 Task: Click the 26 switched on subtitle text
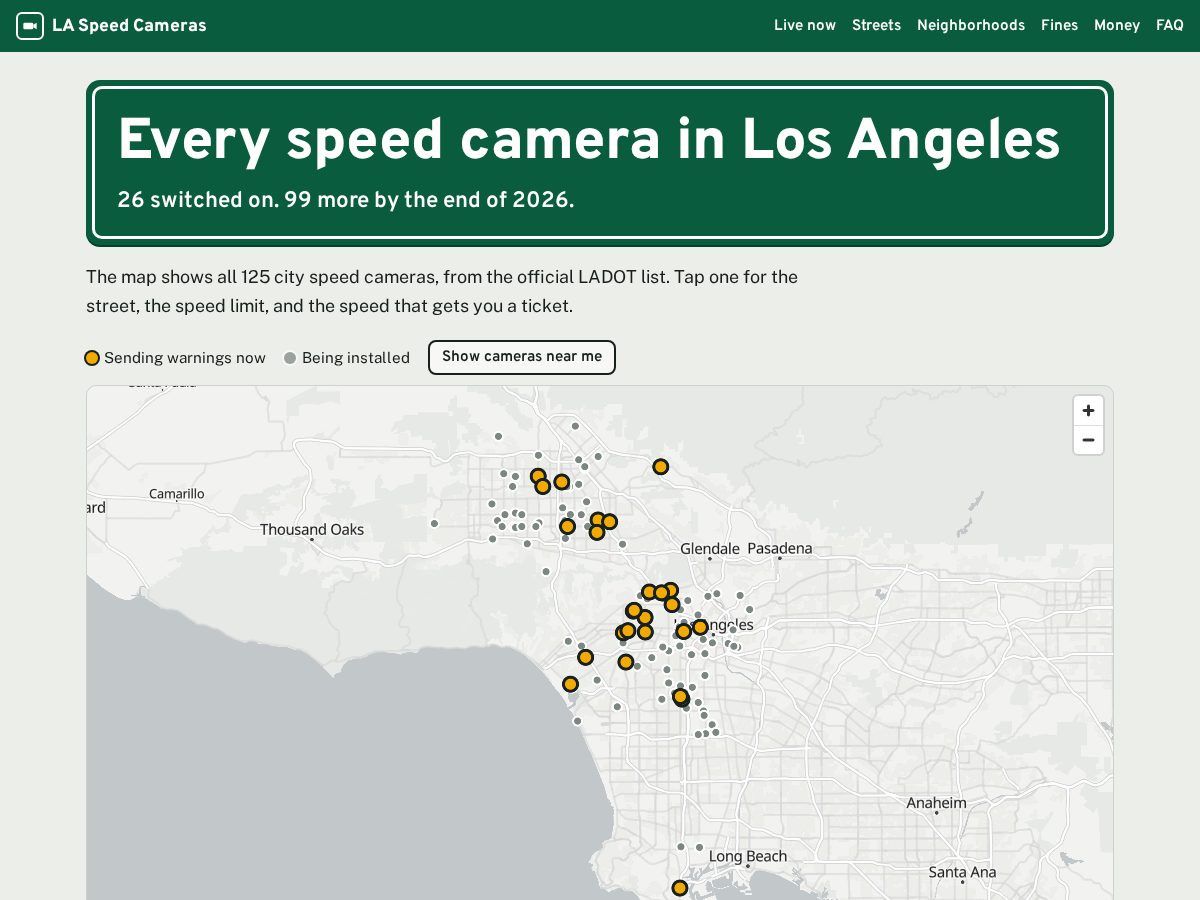coord(346,200)
